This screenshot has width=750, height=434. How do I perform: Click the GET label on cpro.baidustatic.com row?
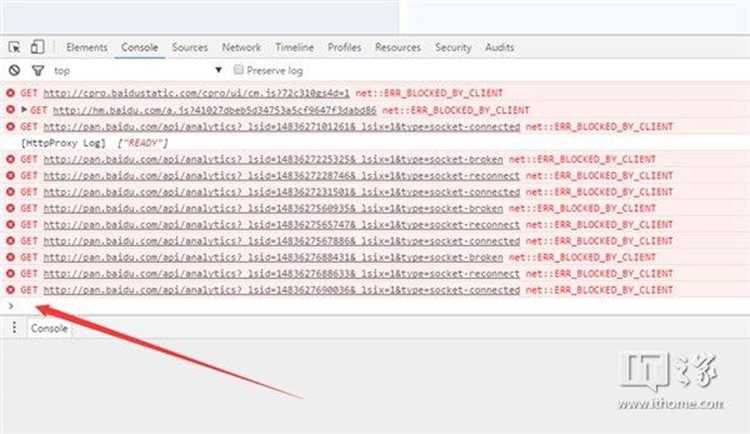click(x=29, y=93)
